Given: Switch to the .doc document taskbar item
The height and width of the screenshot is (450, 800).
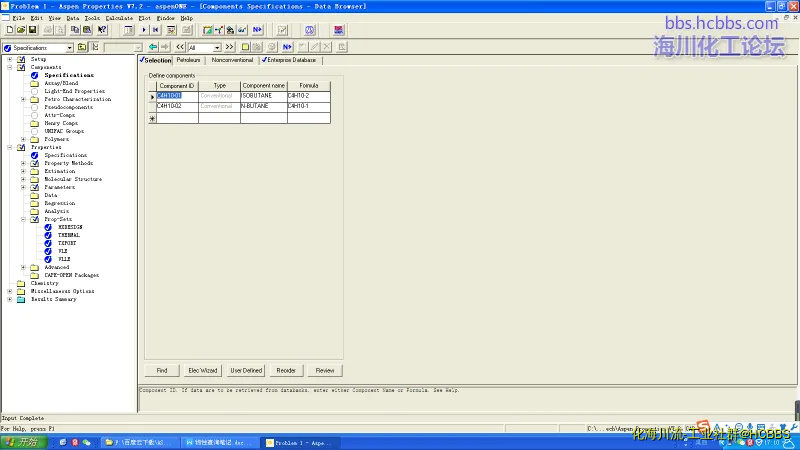Looking at the screenshot, I should [218, 442].
